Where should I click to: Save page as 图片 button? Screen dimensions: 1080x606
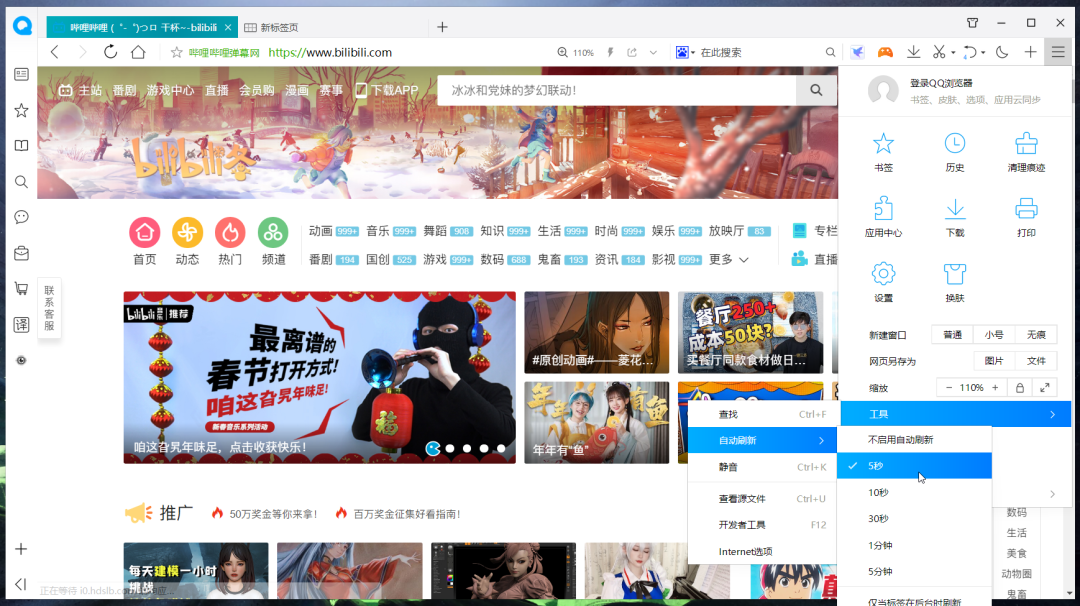point(994,361)
